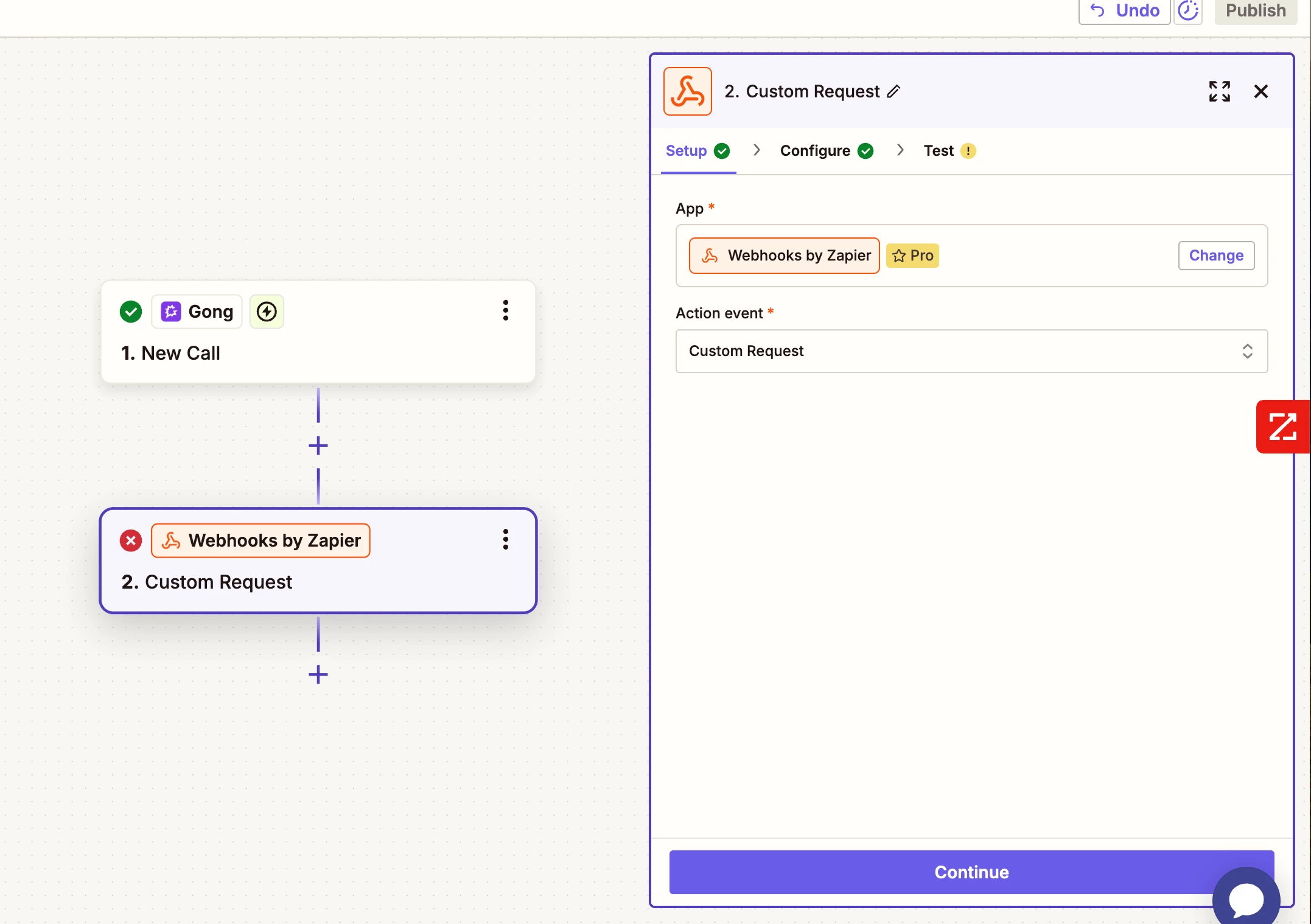
Task: Switch to the Test tab
Action: pos(949,150)
